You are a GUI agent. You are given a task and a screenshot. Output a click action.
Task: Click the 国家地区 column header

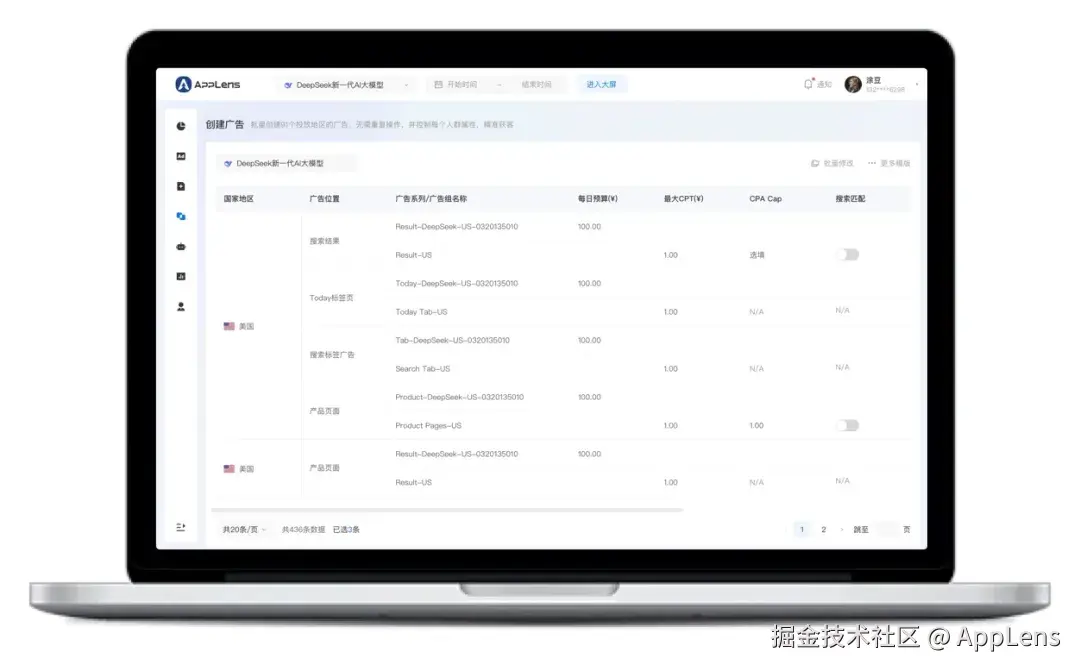(238, 198)
